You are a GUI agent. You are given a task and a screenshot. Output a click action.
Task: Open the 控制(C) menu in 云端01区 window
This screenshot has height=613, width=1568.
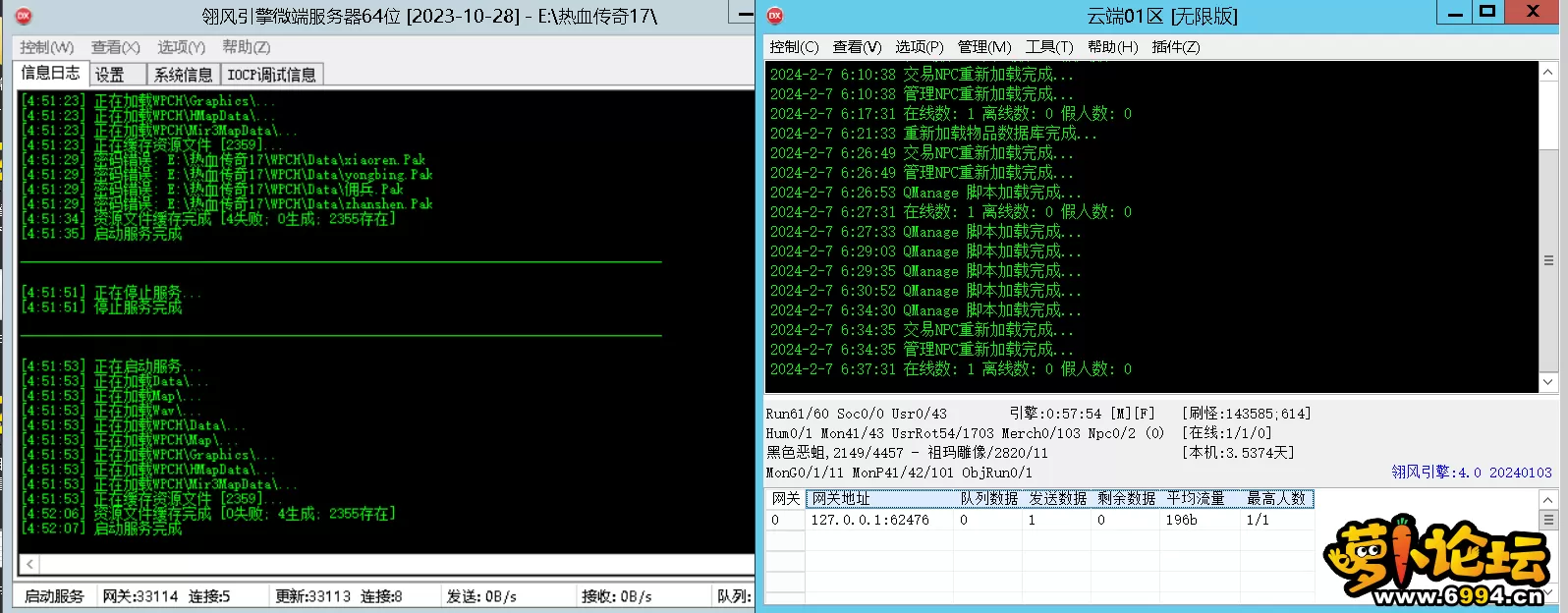tap(794, 47)
